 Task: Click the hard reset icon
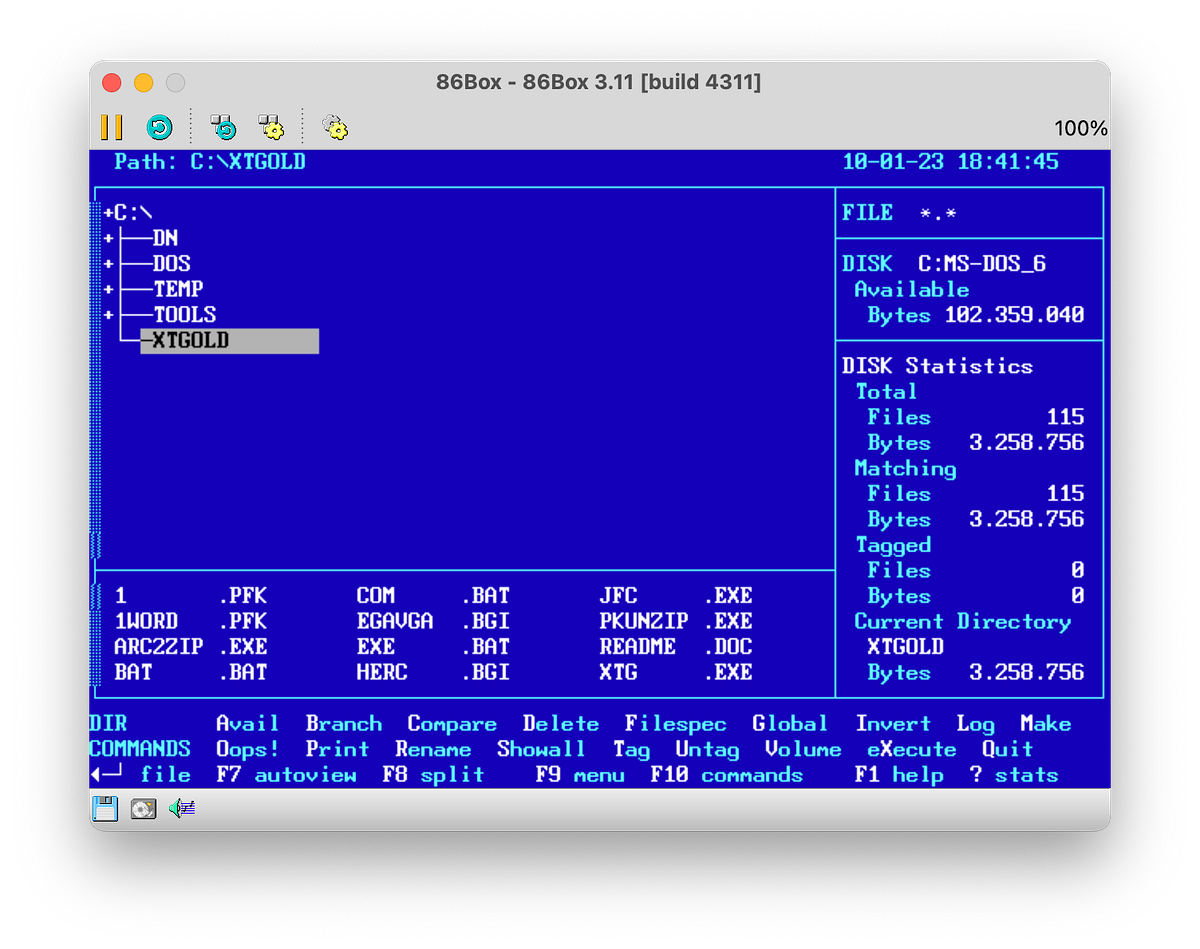[160, 126]
